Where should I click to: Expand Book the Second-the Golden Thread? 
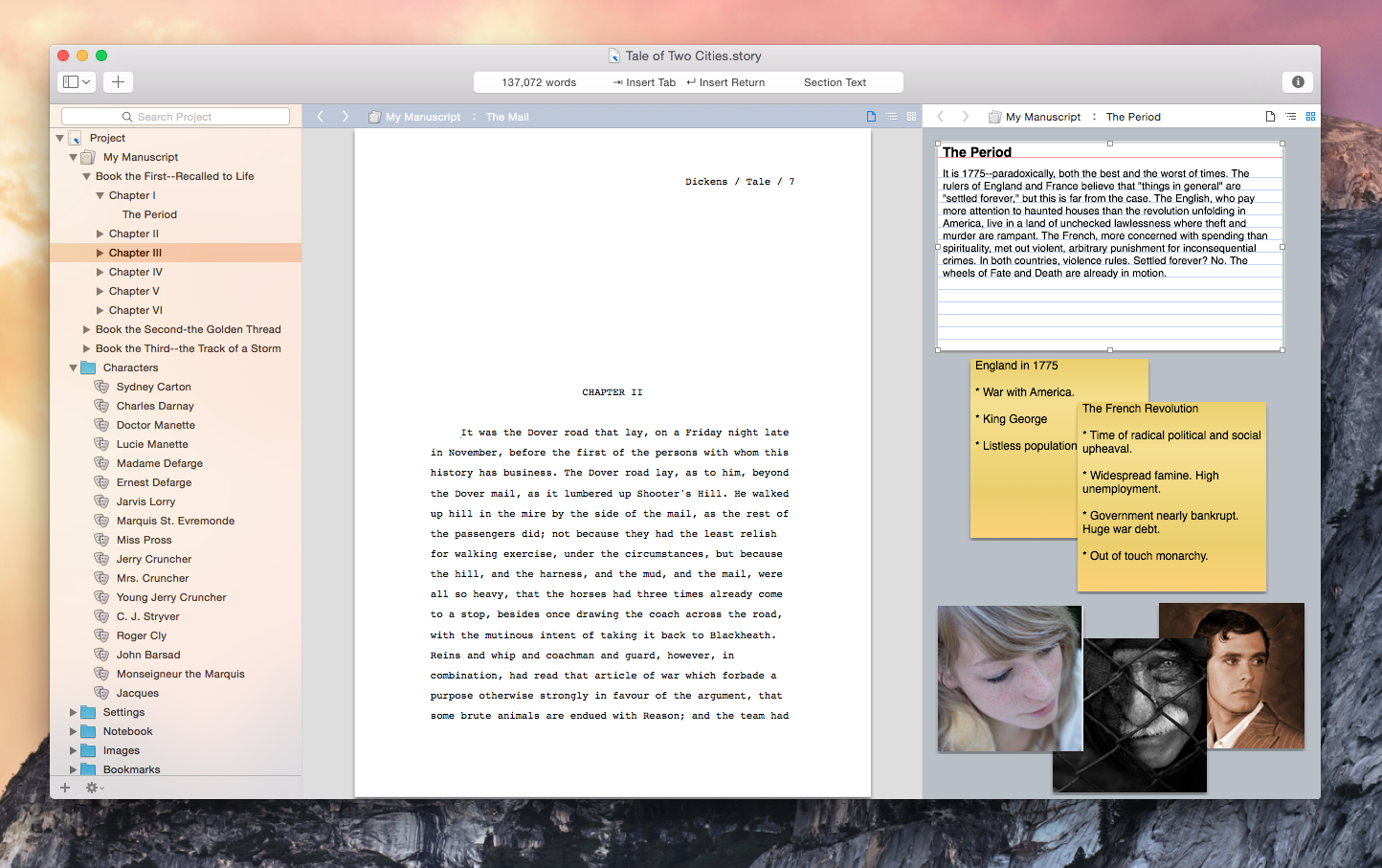coord(87,329)
